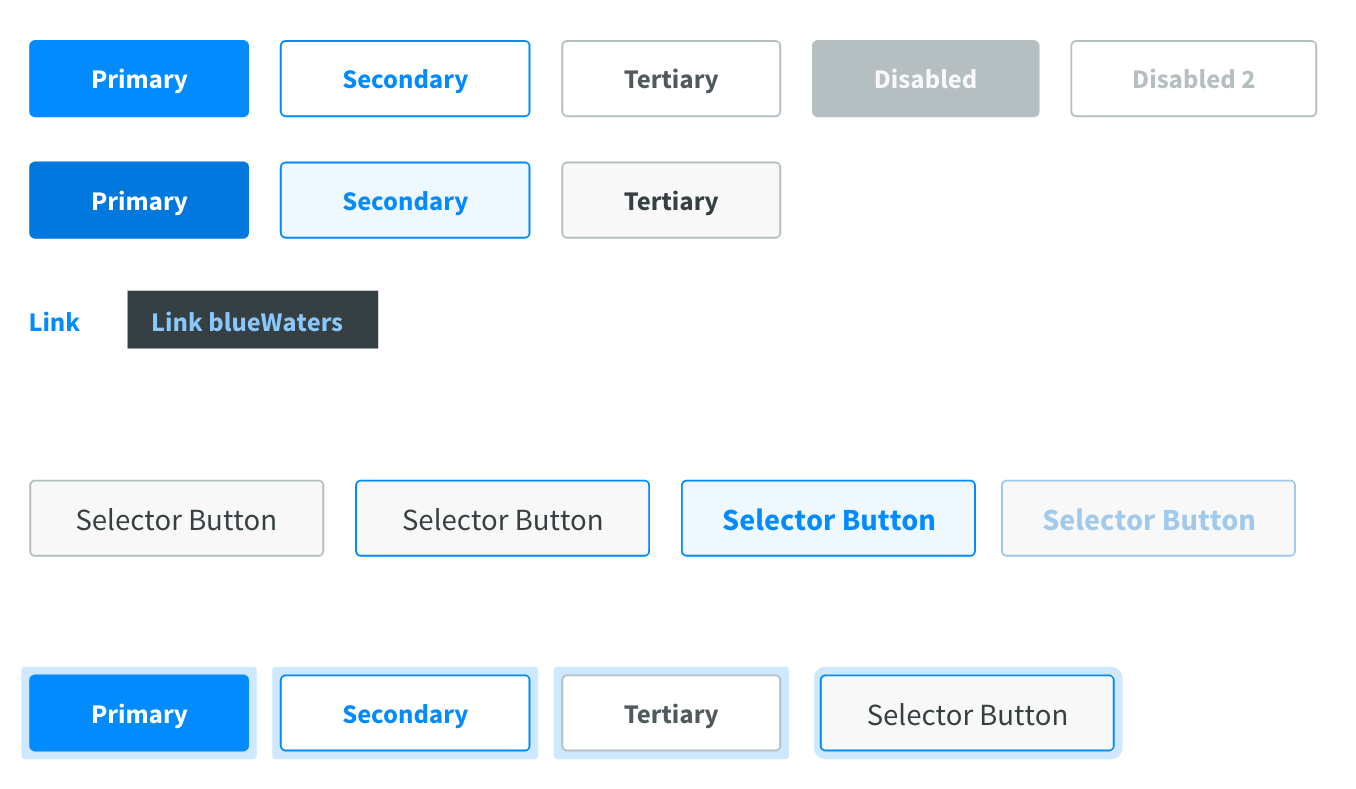Click the gray Tertiary button in the second row
1356x789 pixels.
click(670, 200)
